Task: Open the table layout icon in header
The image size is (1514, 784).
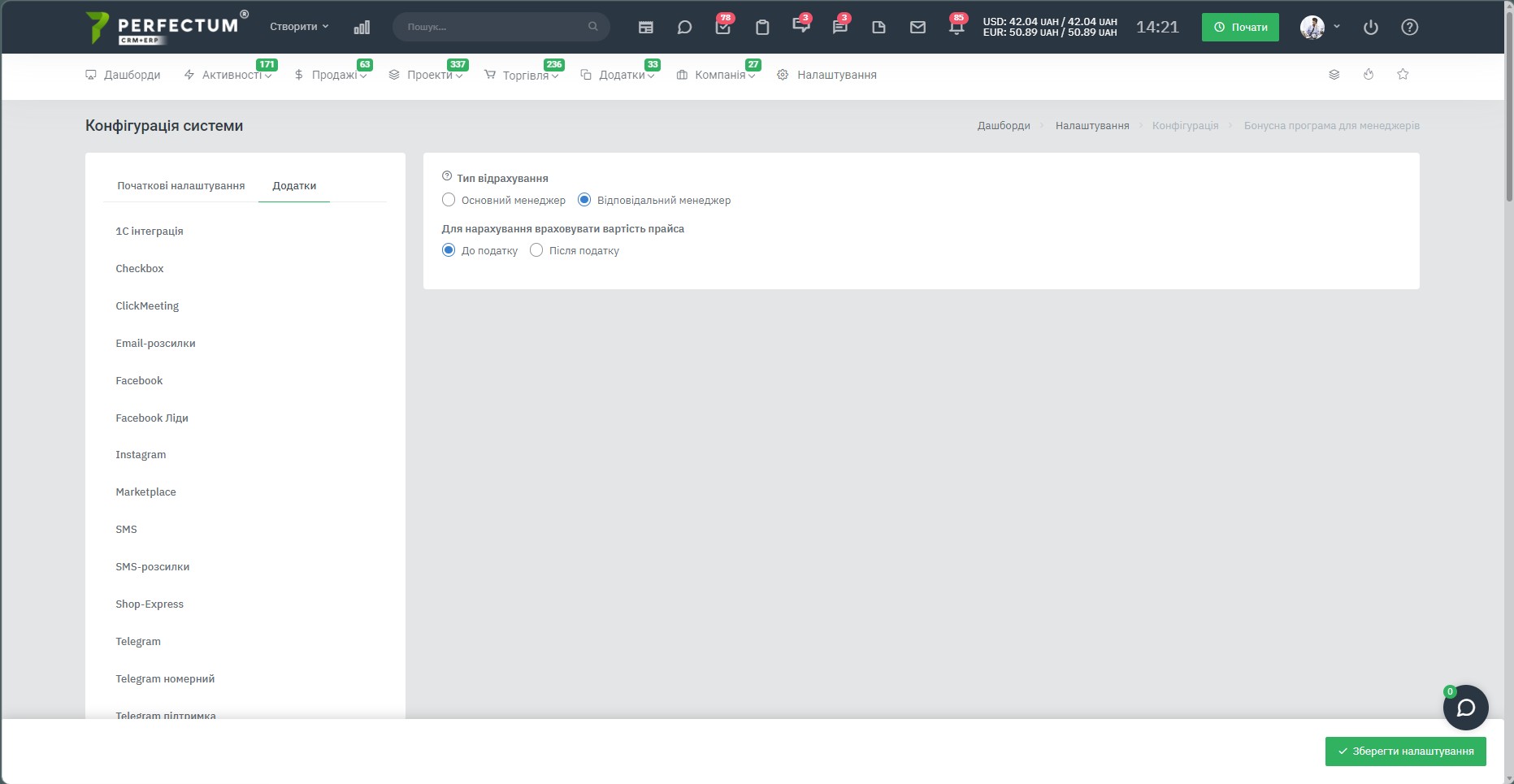Action: click(x=646, y=27)
